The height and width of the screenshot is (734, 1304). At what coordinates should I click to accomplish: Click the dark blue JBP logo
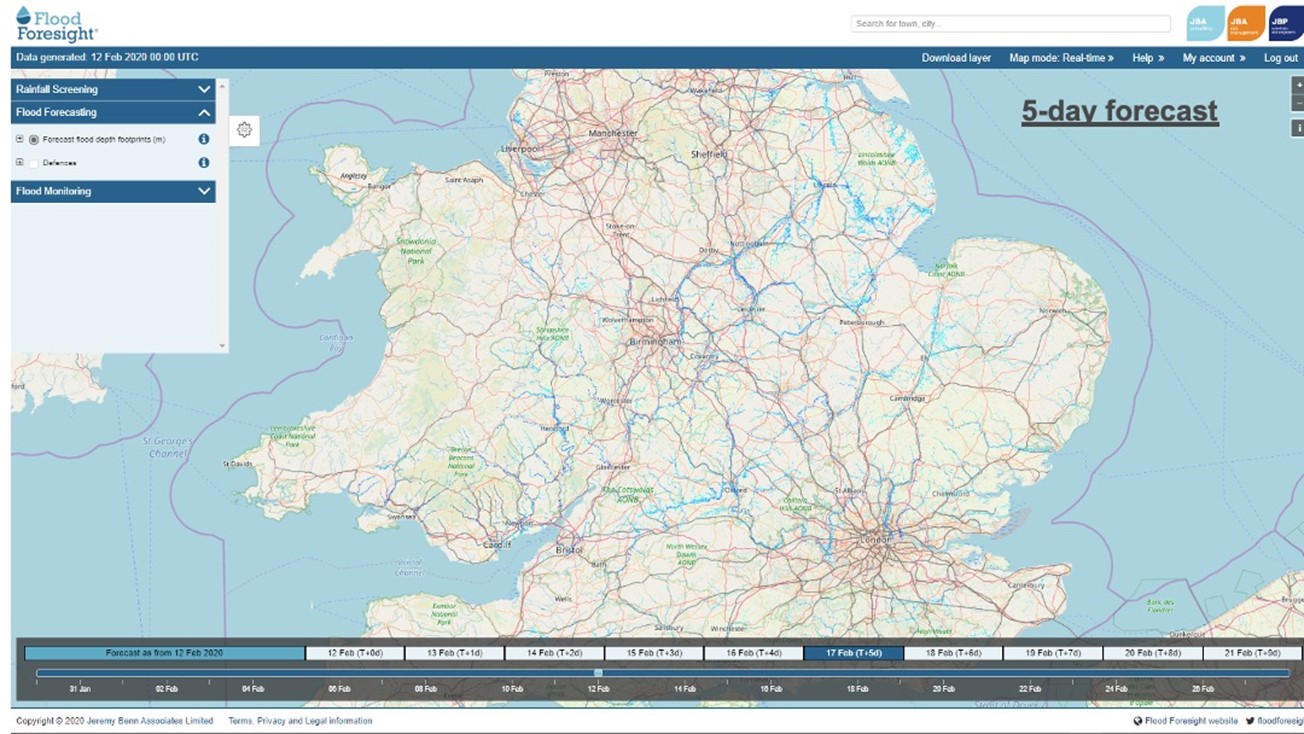click(x=1284, y=24)
